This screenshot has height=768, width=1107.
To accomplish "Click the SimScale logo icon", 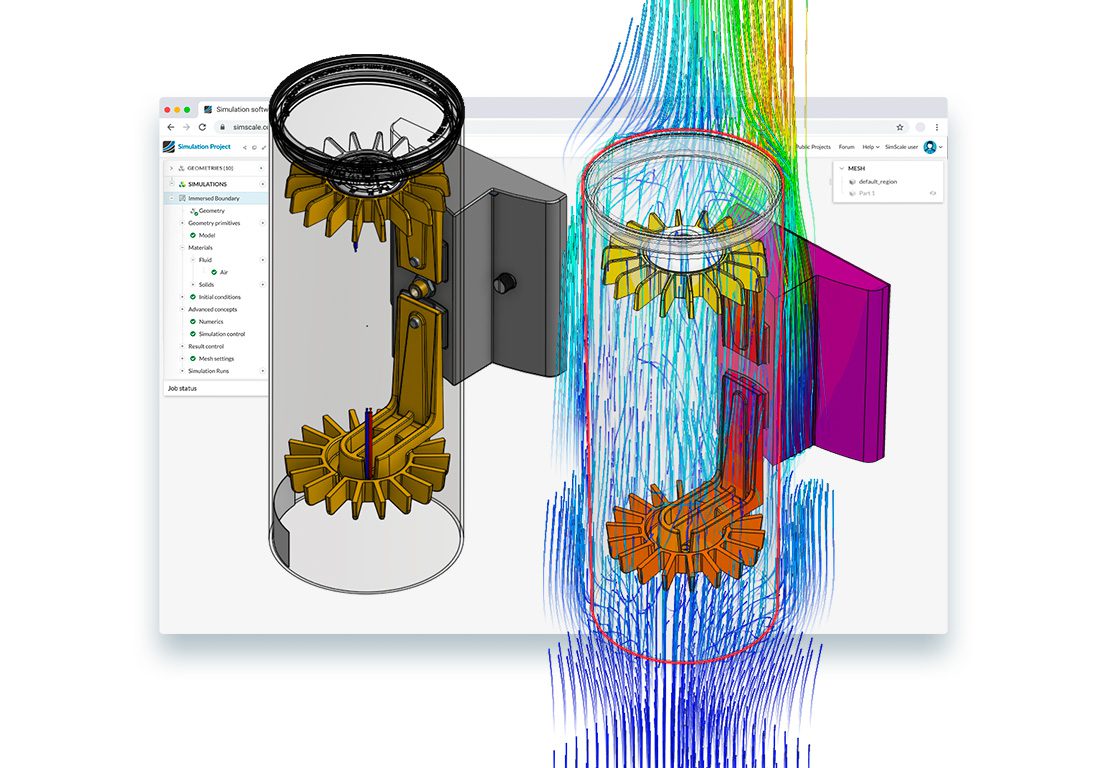I will (x=169, y=147).
